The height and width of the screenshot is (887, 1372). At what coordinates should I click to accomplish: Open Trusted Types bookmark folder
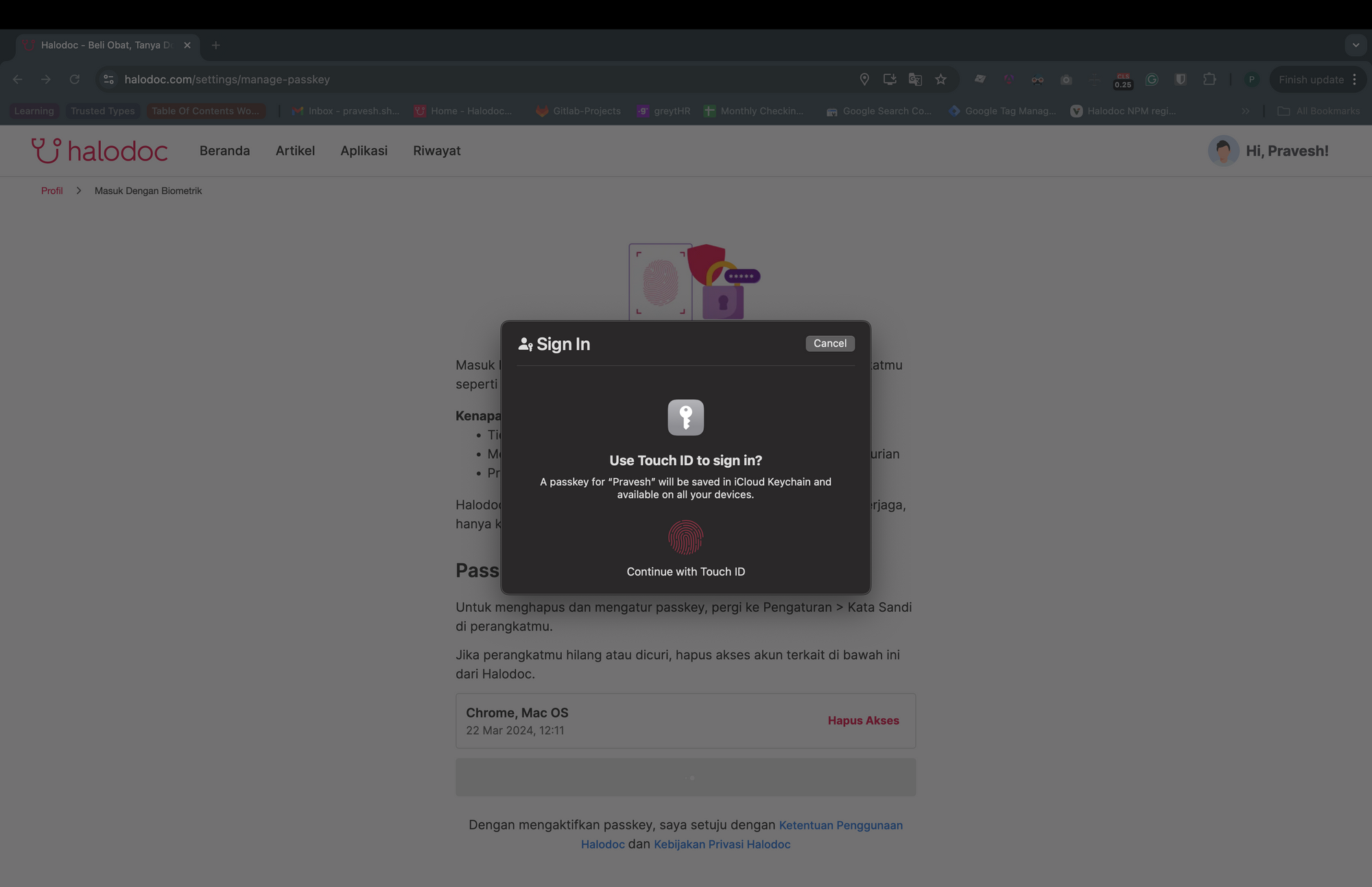[103, 111]
